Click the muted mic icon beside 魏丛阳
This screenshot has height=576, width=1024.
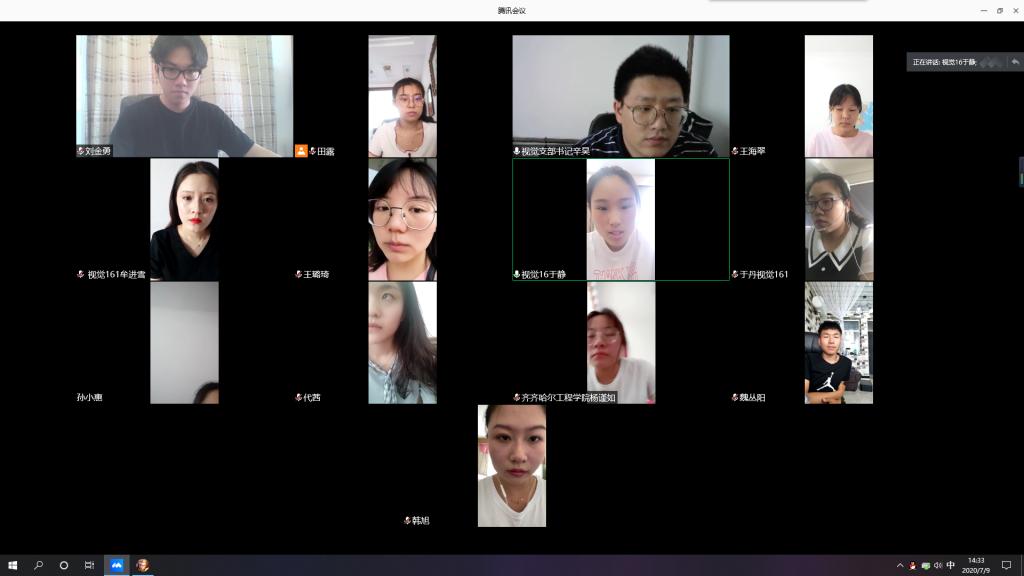point(735,398)
